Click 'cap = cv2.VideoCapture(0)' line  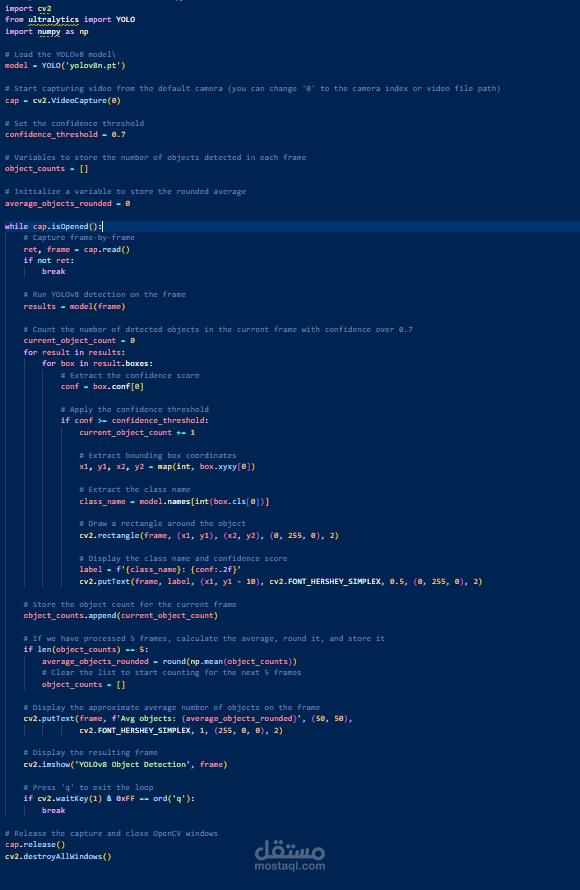coord(62,100)
